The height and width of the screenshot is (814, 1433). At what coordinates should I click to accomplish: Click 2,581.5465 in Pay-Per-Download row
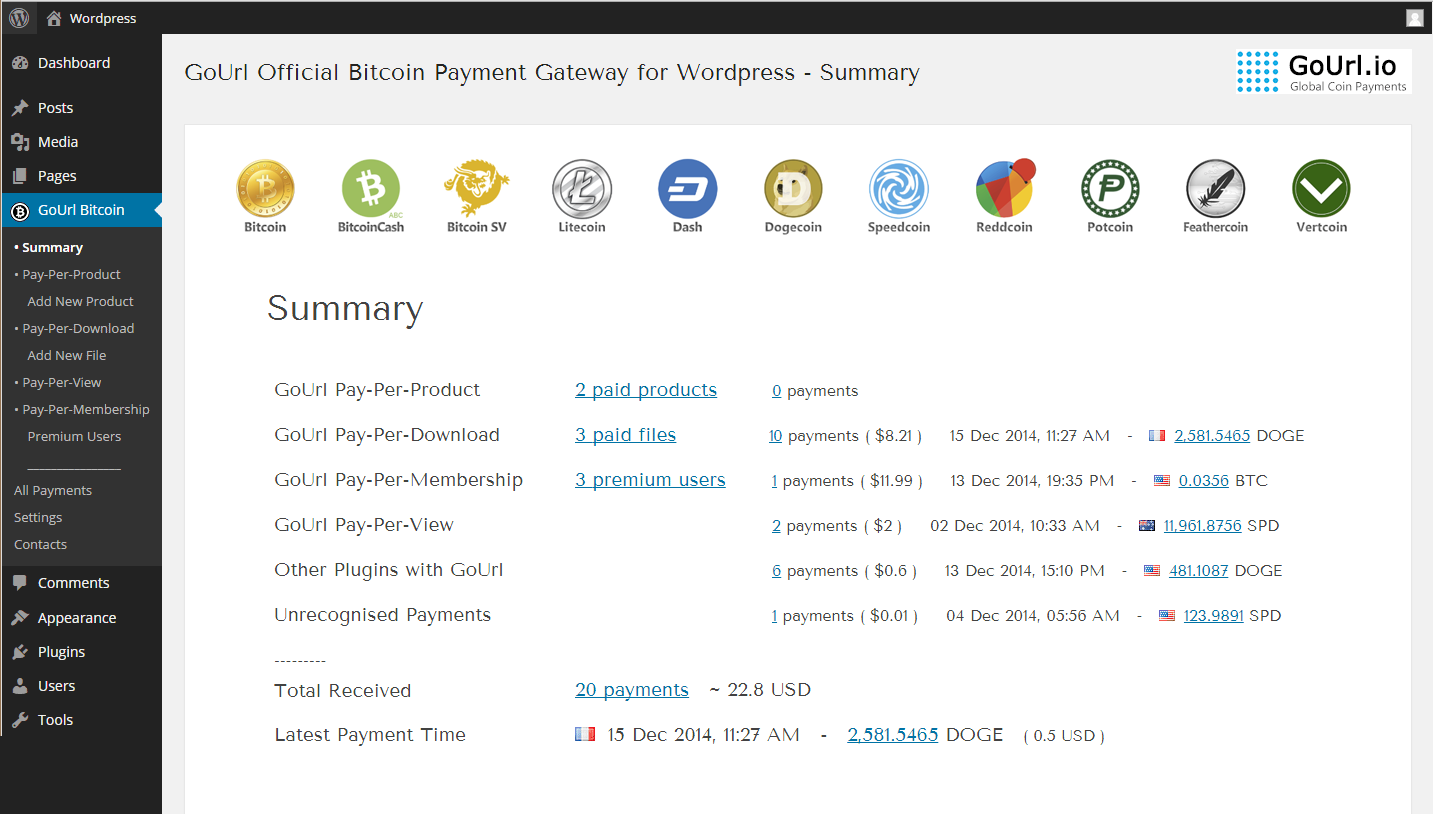pyautogui.click(x=1212, y=436)
